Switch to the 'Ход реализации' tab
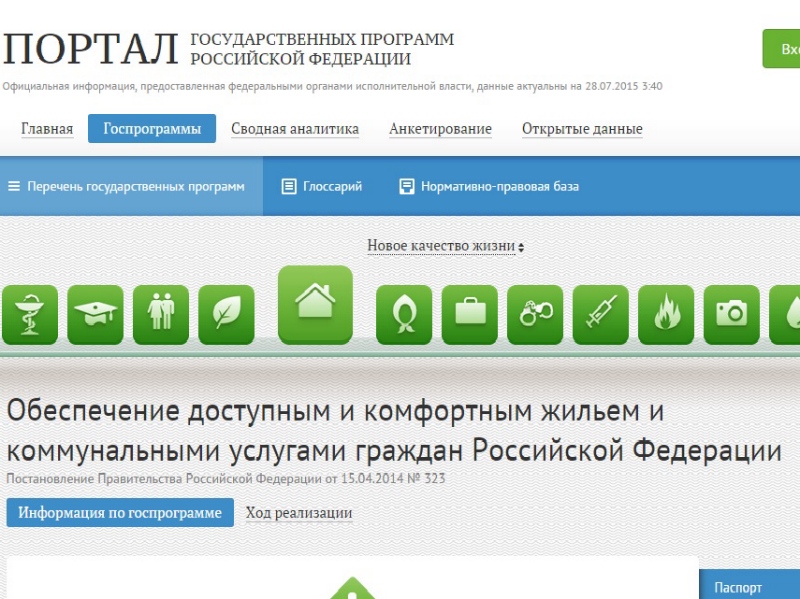Image resolution: width=800 pixels, height=599 pixels. click(299, 513)
